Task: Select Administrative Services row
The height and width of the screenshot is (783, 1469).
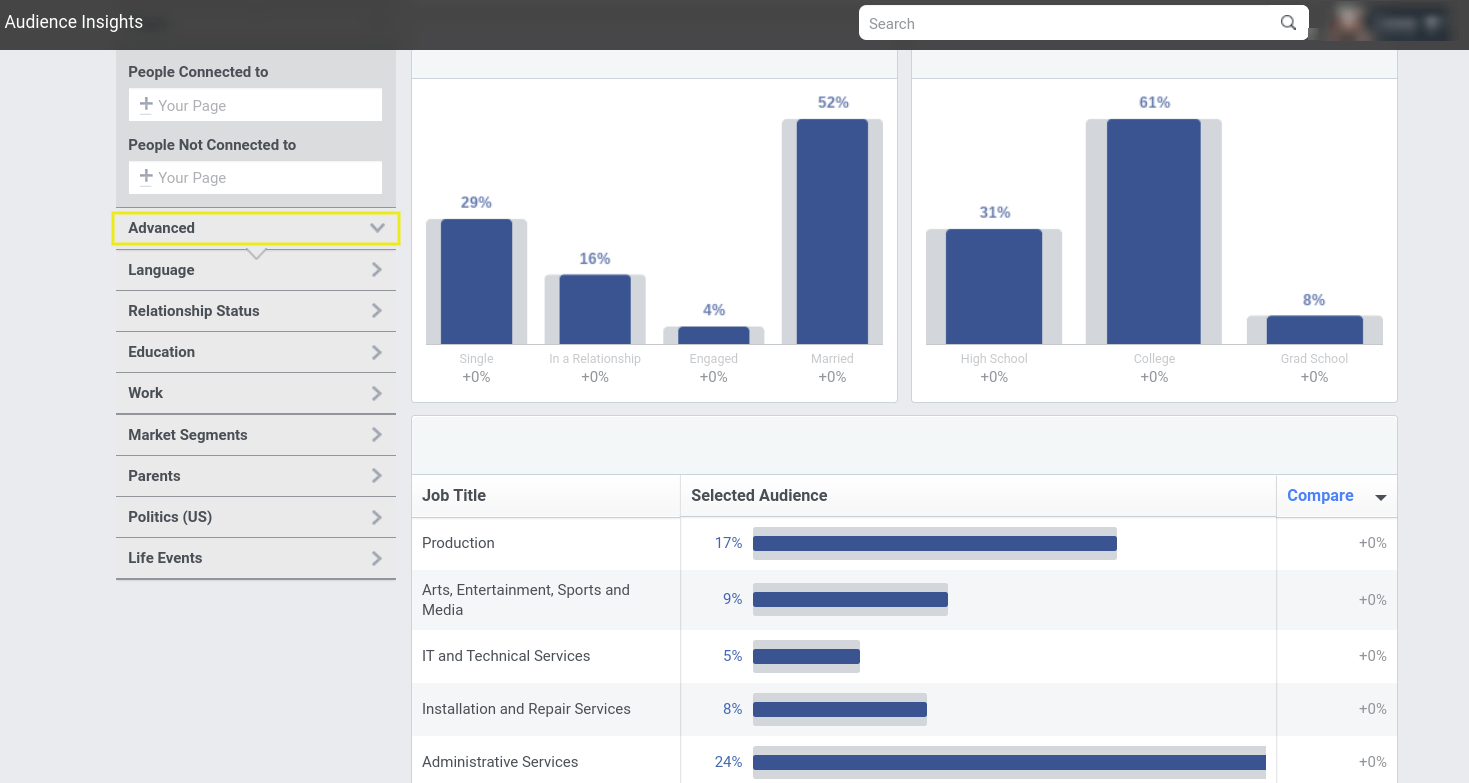Action: click(904, 761)
